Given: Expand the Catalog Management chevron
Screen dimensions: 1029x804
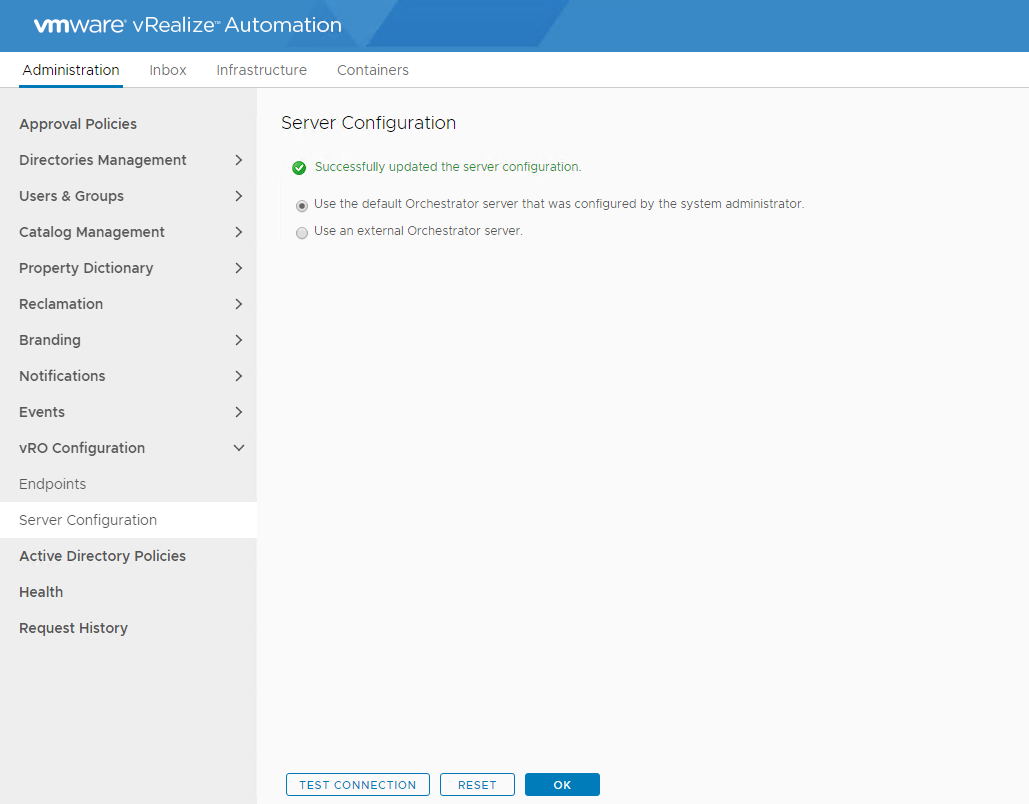Looking at the screenshot, I should (238, 232).
